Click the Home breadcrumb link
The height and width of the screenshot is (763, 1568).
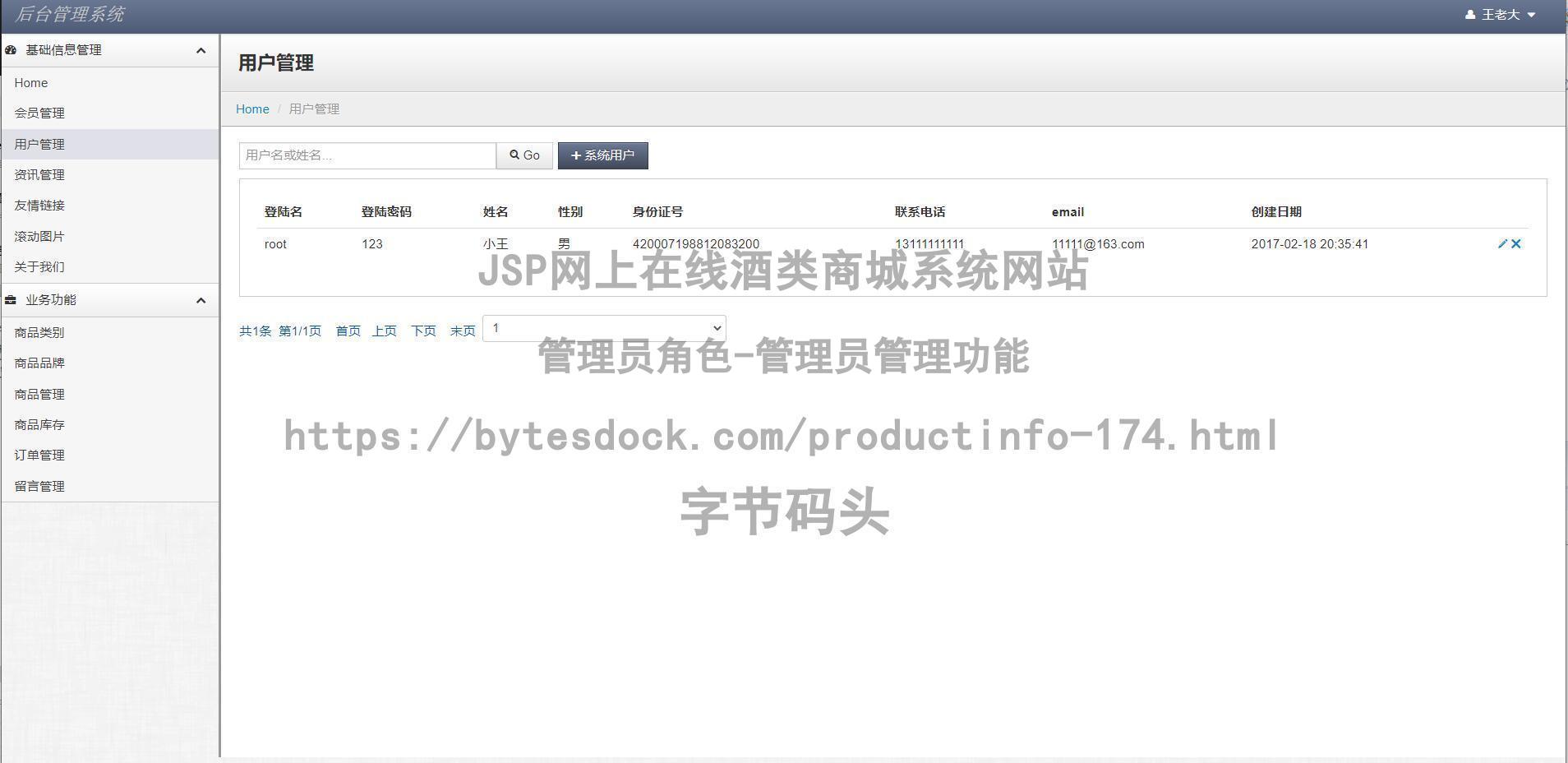point(252,109)
